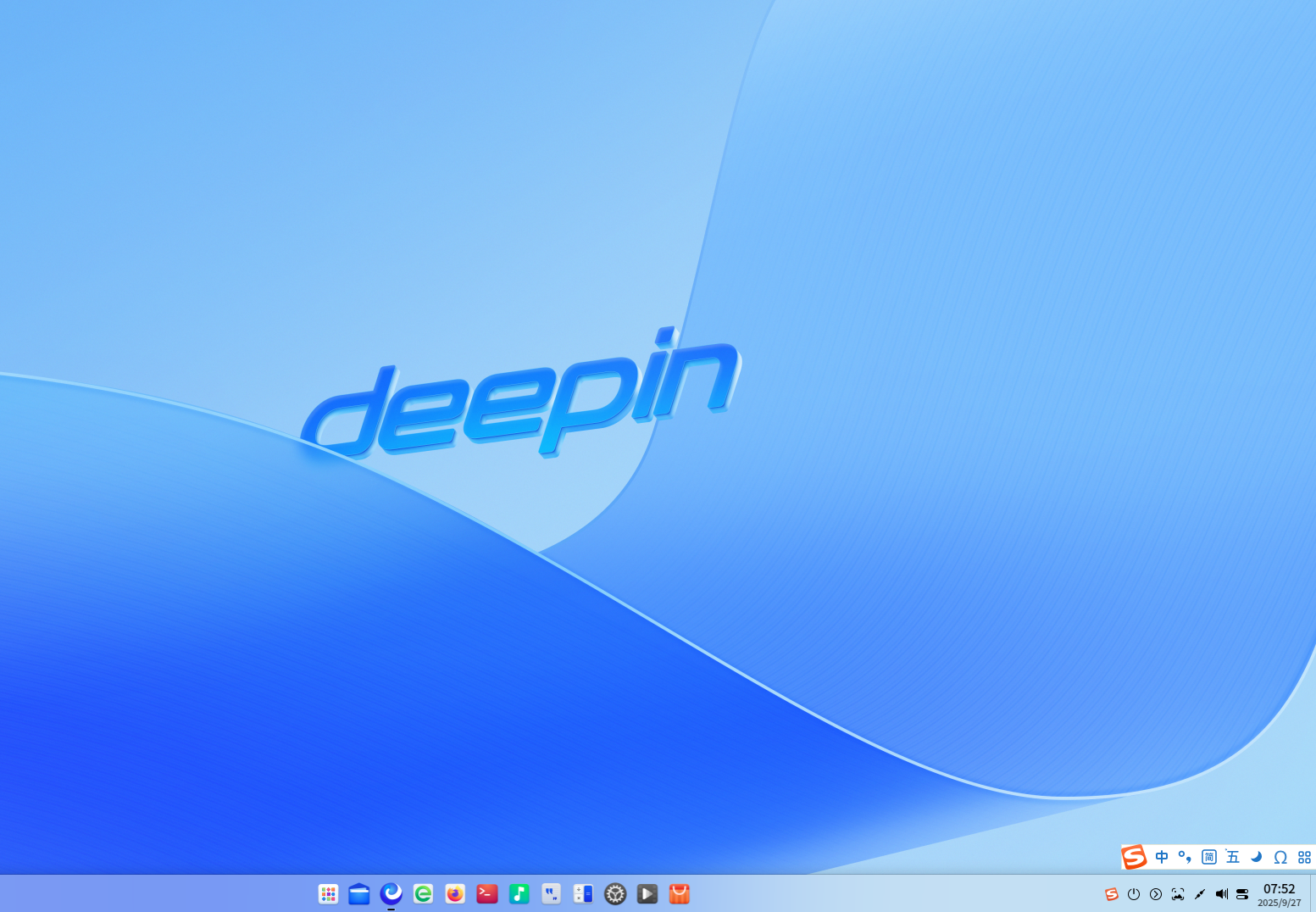This screenshot has height=912, width=1316.
Task: Open the Sogou toolbox grid icon
Action: pos(1304,857)
